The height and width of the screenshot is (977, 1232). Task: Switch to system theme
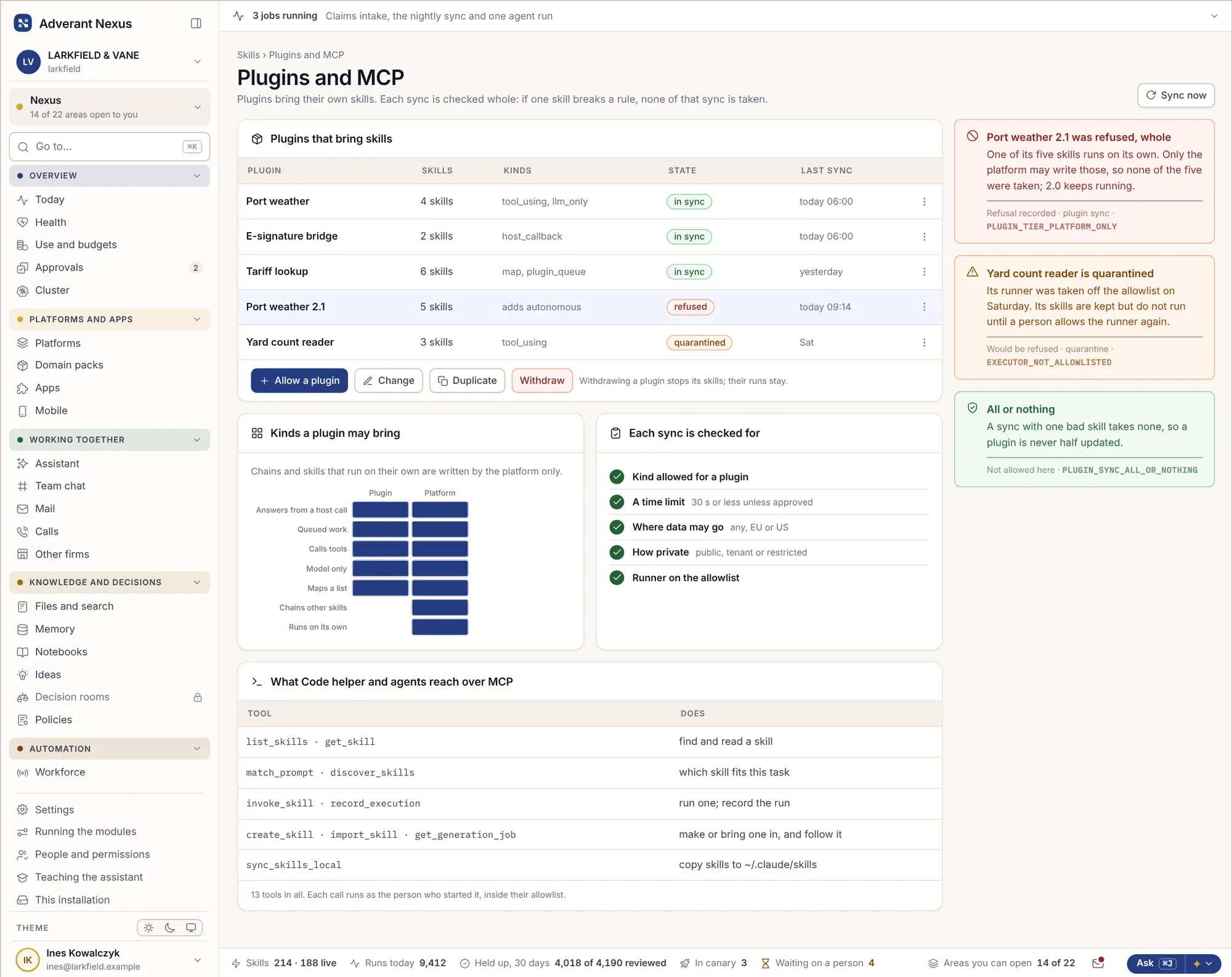click(x=191, y=928)
